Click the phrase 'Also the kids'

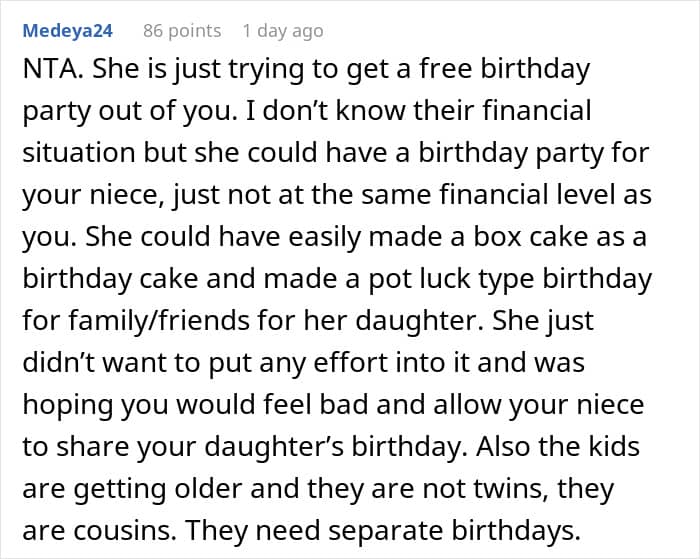[x=558, y=446]
